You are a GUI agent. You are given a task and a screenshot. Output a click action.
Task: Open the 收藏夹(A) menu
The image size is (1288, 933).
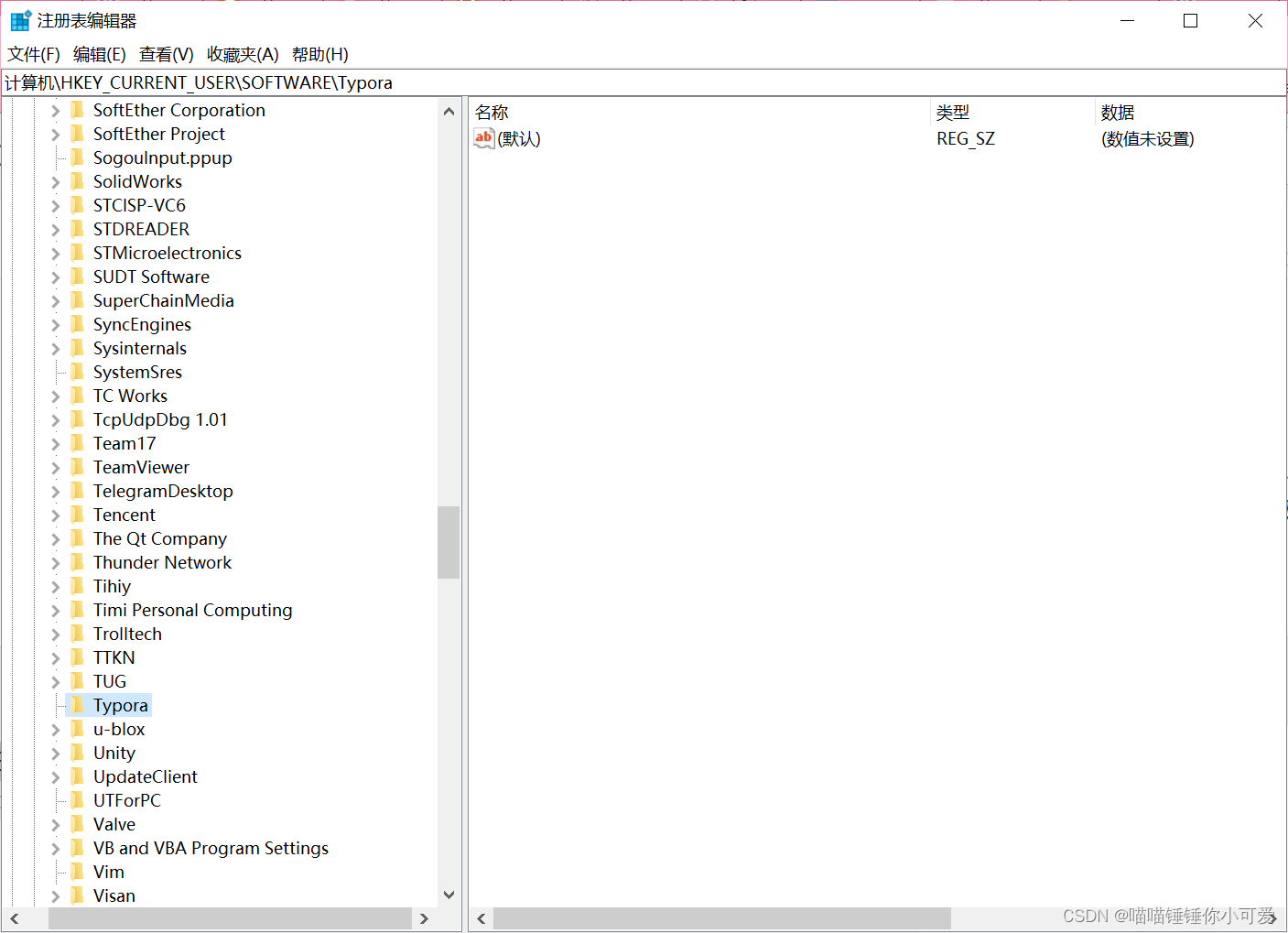(x=243, y=54)
